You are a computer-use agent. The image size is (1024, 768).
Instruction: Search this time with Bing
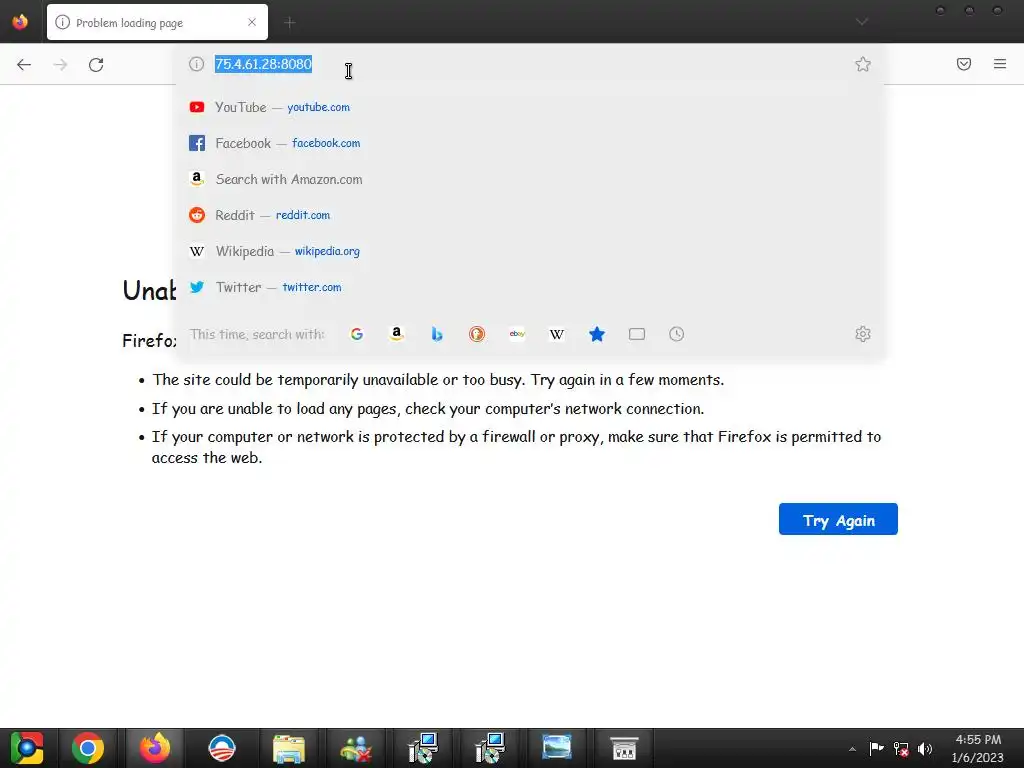[437, 334]
